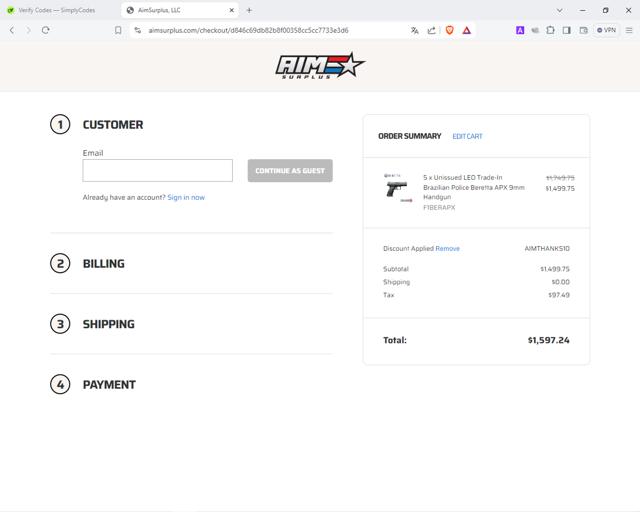This screenshot has height=512, width=640.
Task: Click the Tax amount $97.49
Action: point(559,295)
